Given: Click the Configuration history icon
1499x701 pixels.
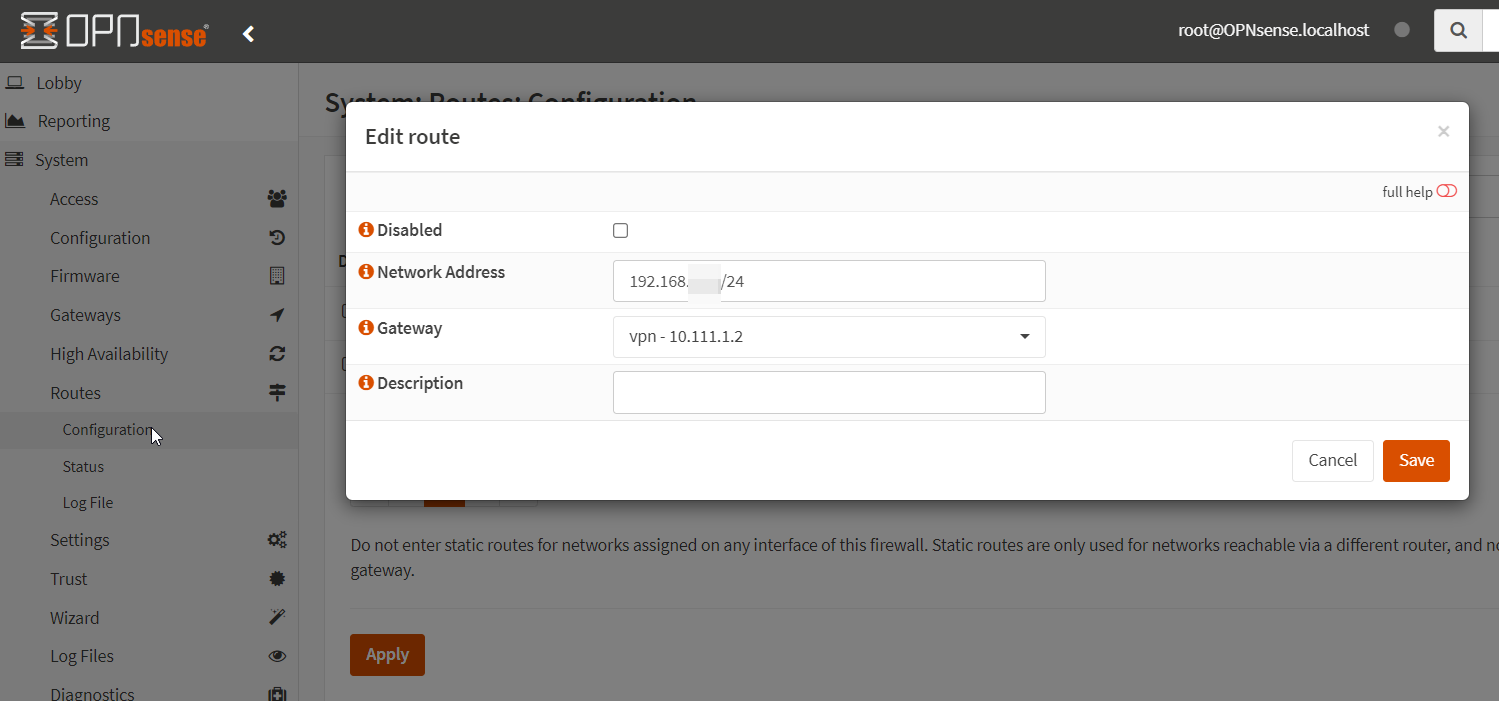Looking at the screenshot, I should coord(277,237).
